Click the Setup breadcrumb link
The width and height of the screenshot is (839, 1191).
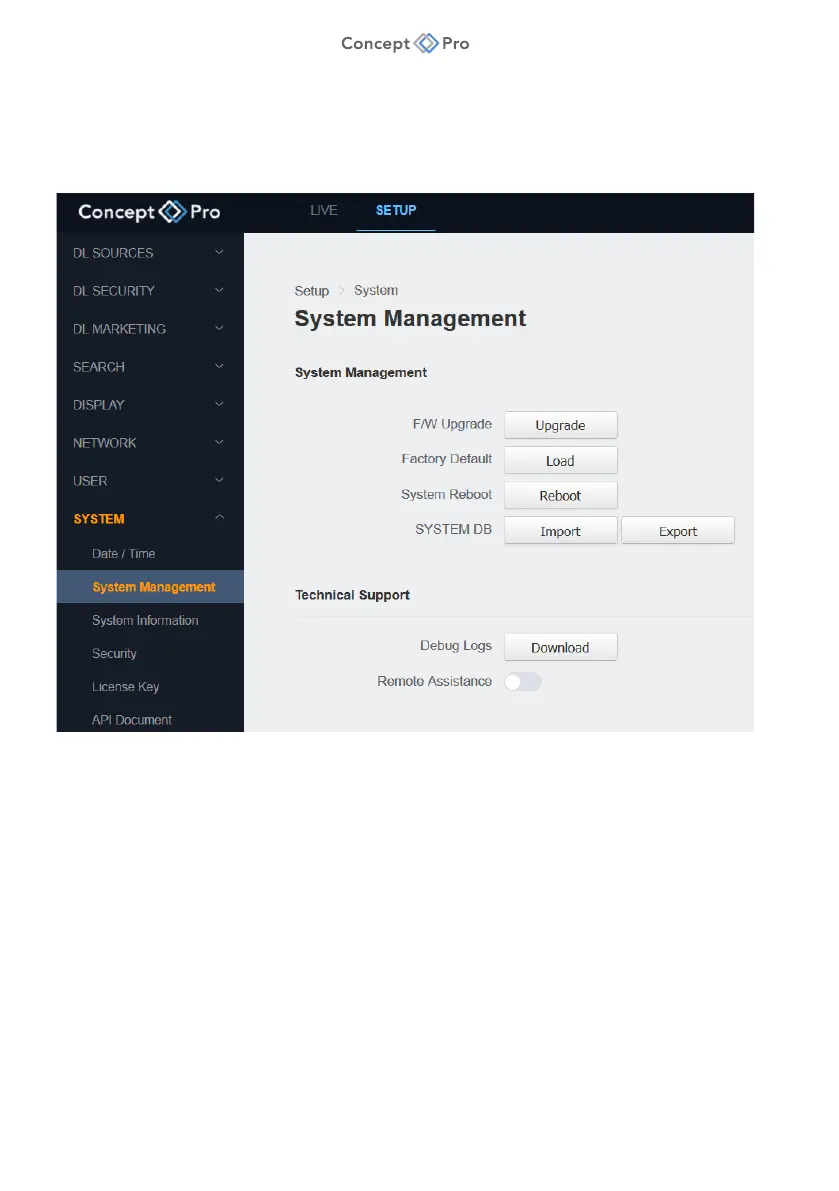coord(311,291)
